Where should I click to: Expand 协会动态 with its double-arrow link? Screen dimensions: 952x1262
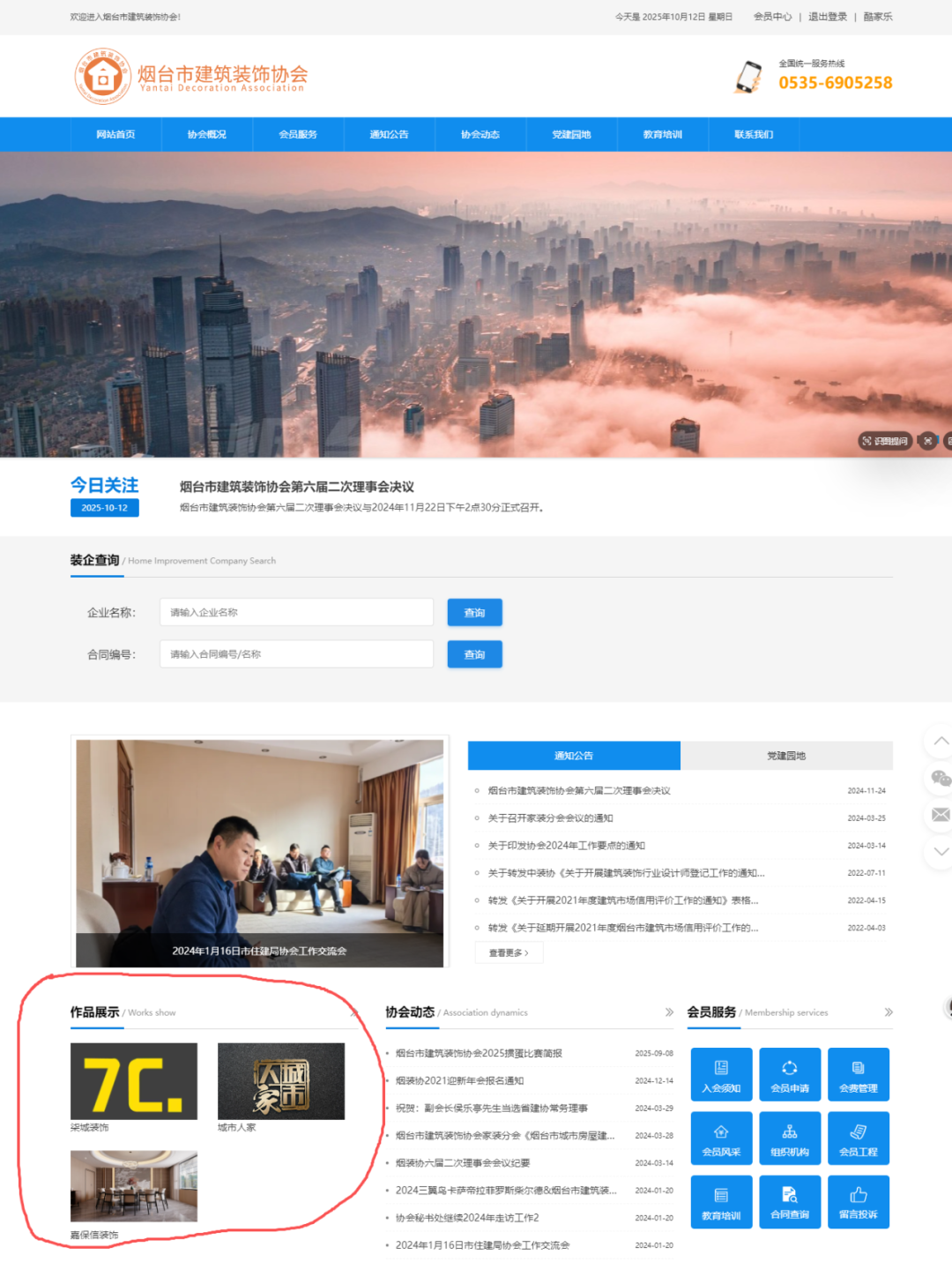pos(667,1012)
